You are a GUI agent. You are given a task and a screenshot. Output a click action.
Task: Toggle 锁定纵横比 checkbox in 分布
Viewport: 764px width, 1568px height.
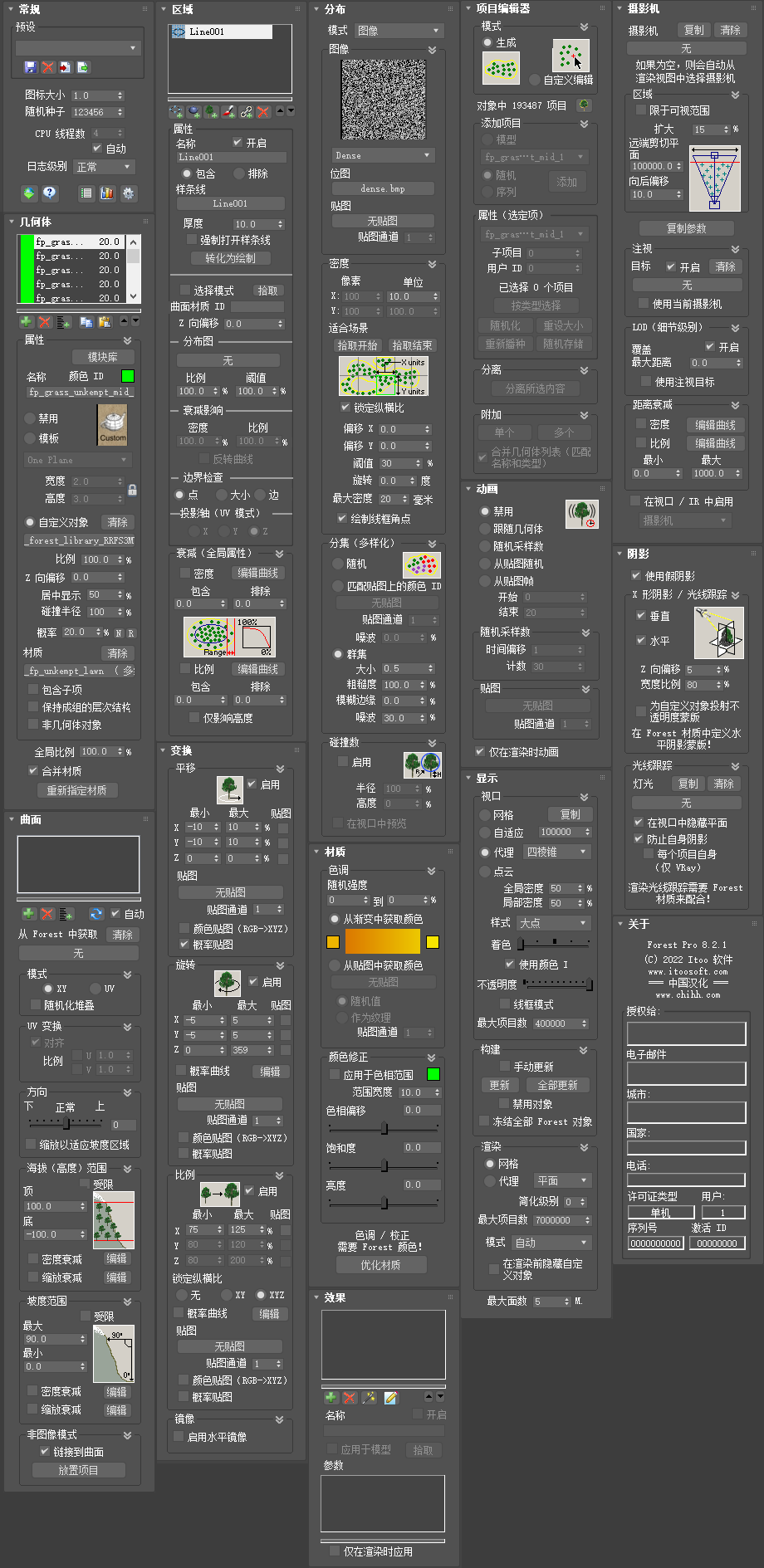[x=345, y=407]
